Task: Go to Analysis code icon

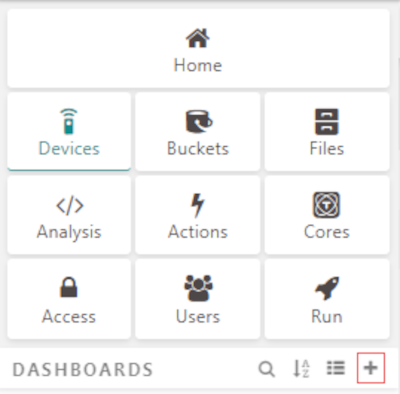Action: click(x=70, y=205)
